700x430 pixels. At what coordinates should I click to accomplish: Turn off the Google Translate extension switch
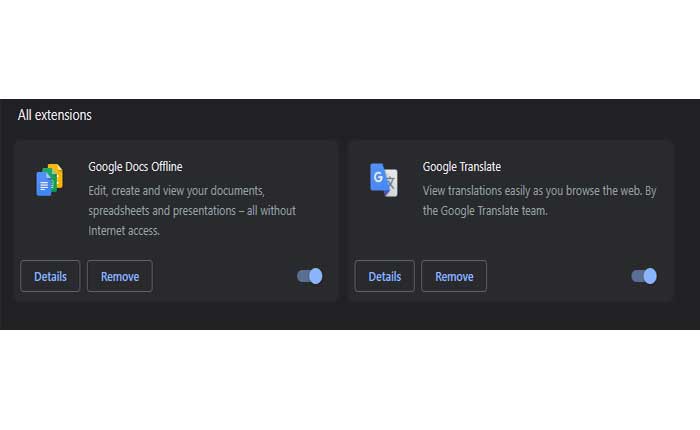point(644,276)
